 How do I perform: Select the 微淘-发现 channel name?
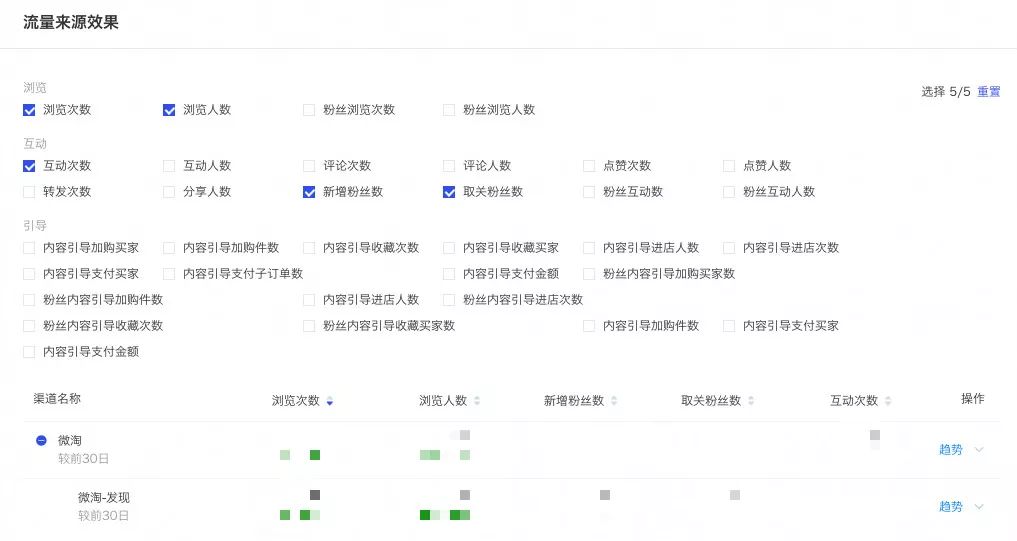104,498
